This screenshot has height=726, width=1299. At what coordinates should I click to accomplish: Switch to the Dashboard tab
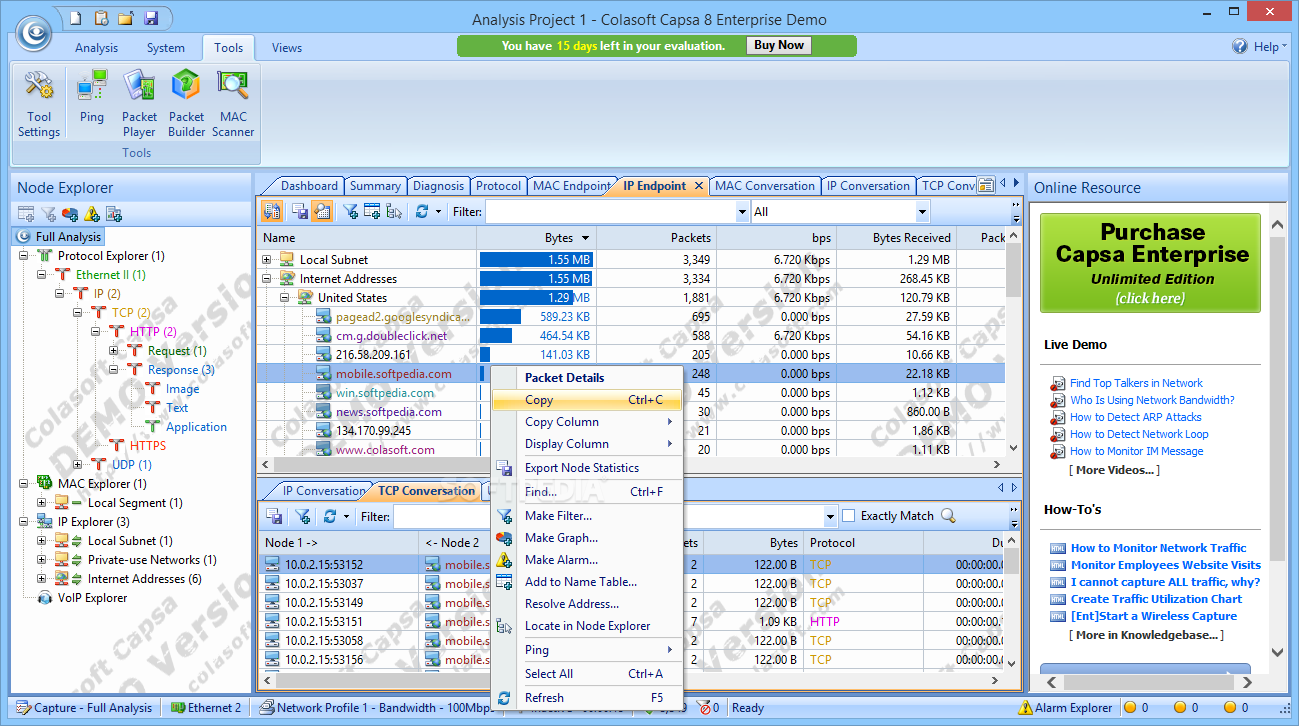point(309,186)
